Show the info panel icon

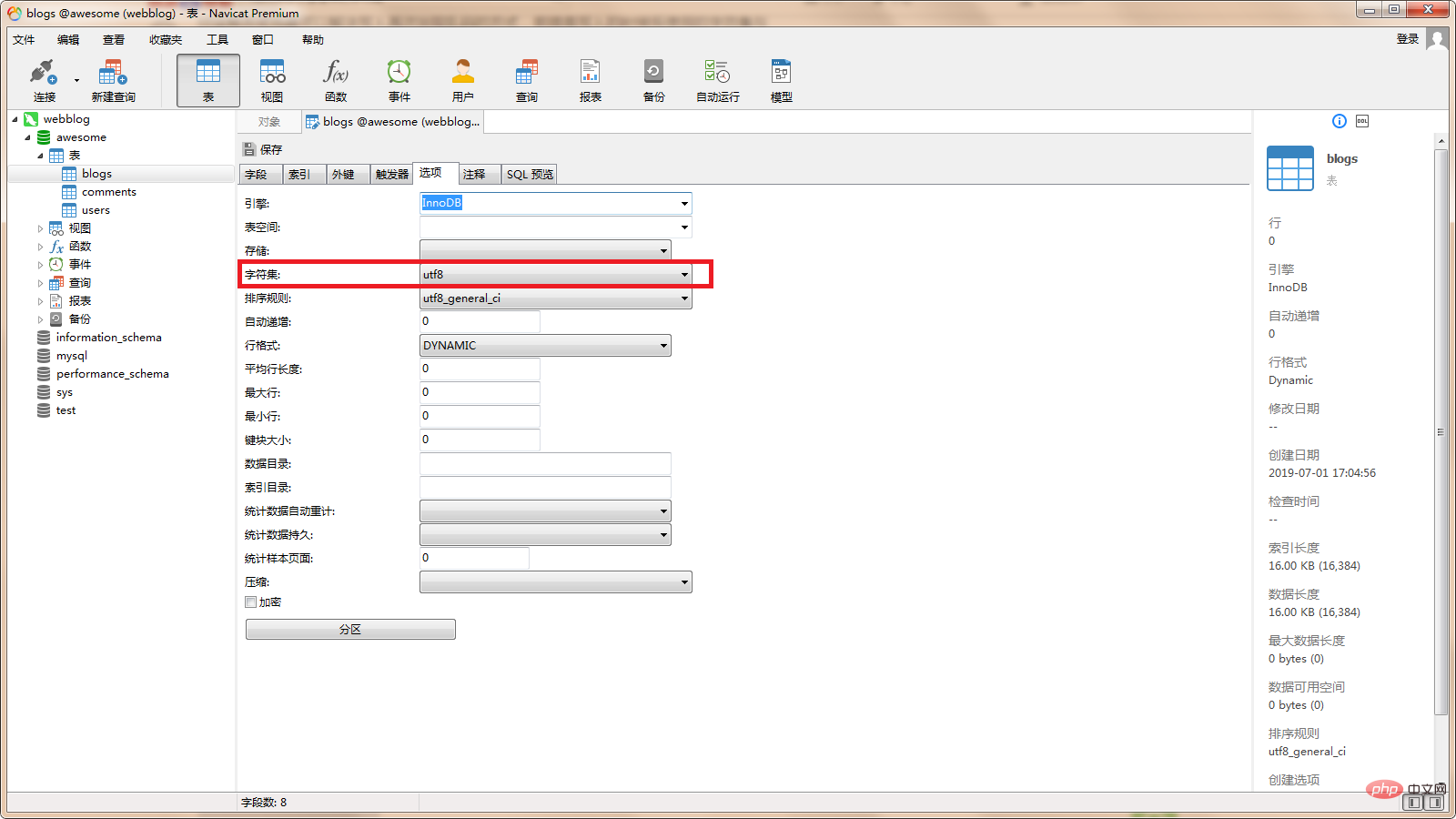tap(1340, 121)
